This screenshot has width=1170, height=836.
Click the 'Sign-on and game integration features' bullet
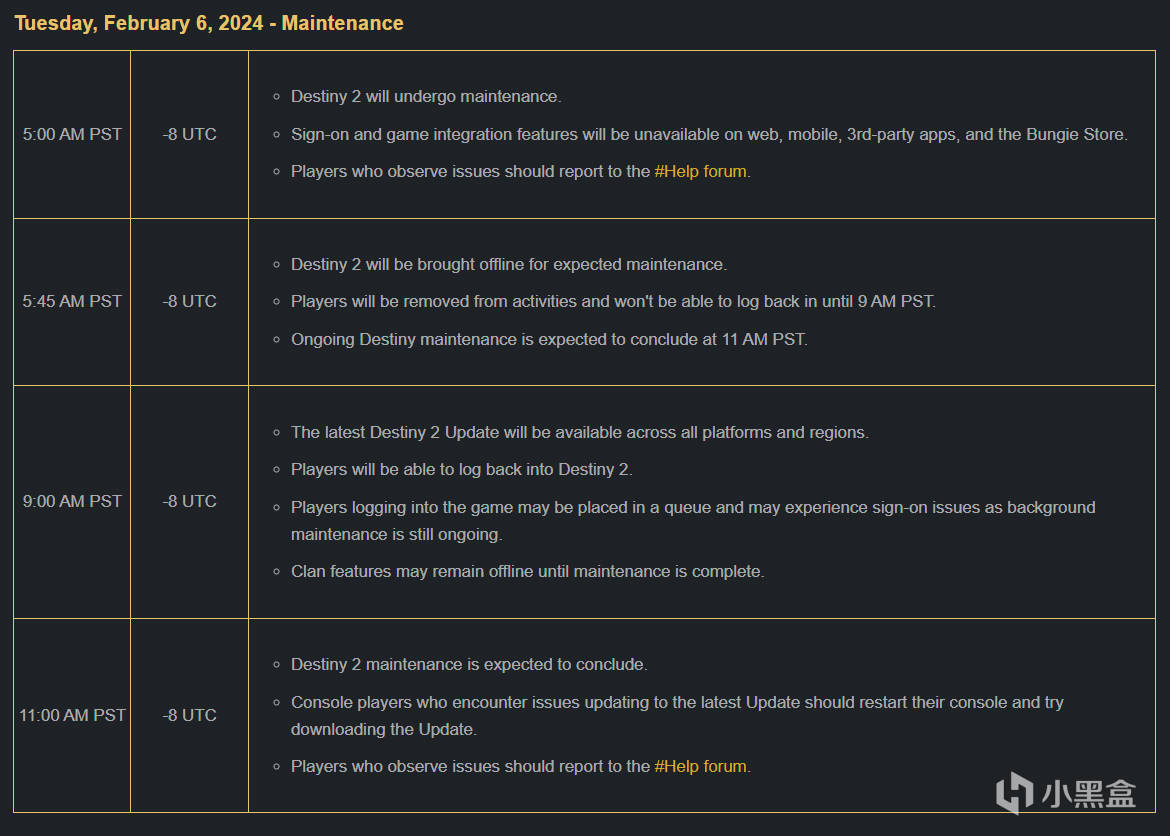tap(709, 134)
